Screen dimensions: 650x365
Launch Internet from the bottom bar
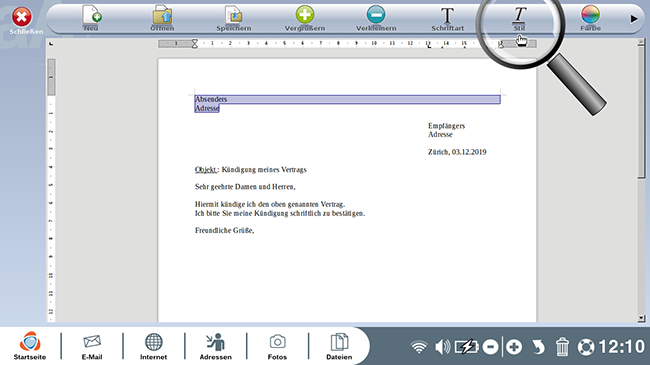153,345
